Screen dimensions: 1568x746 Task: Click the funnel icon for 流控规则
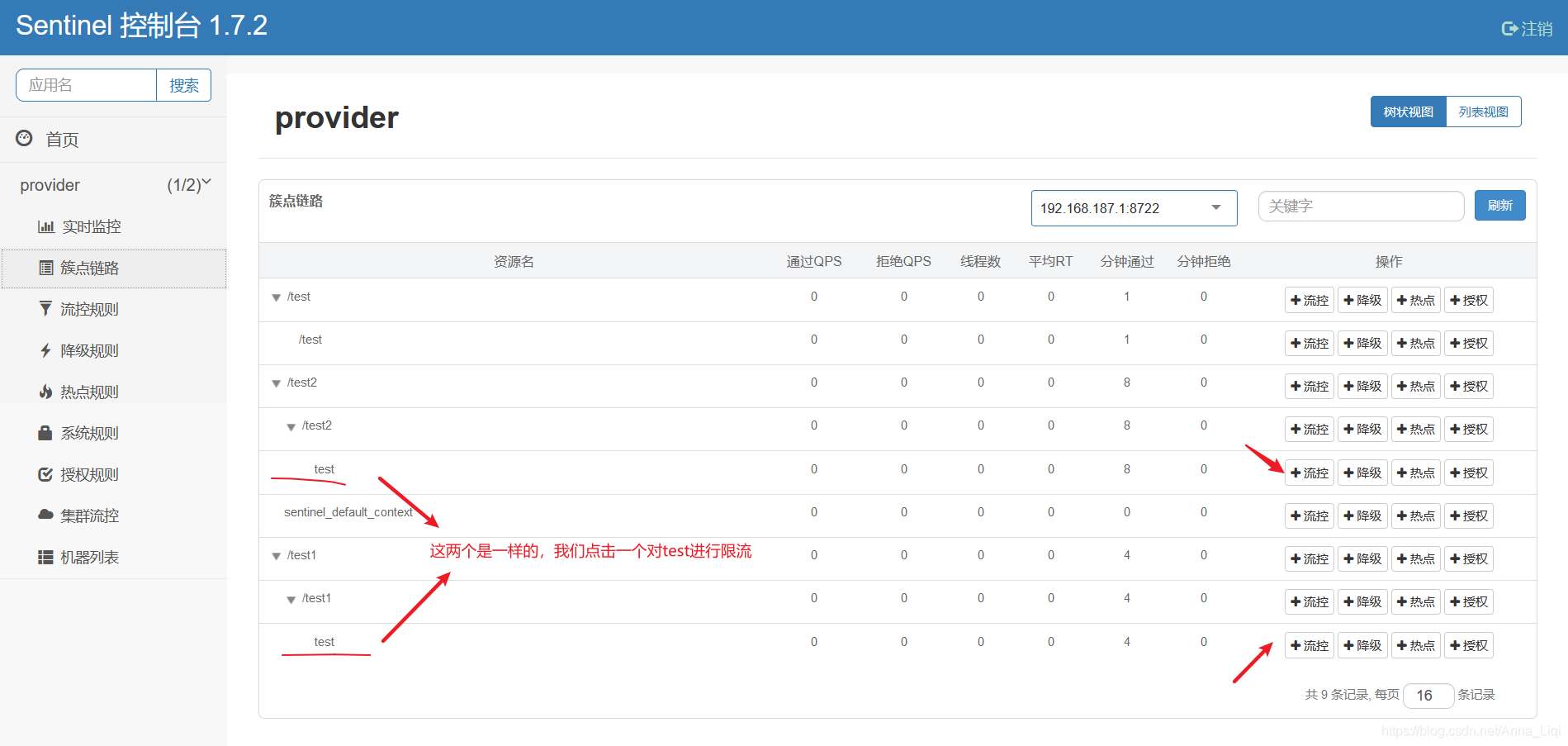click(x=46, y=309)
